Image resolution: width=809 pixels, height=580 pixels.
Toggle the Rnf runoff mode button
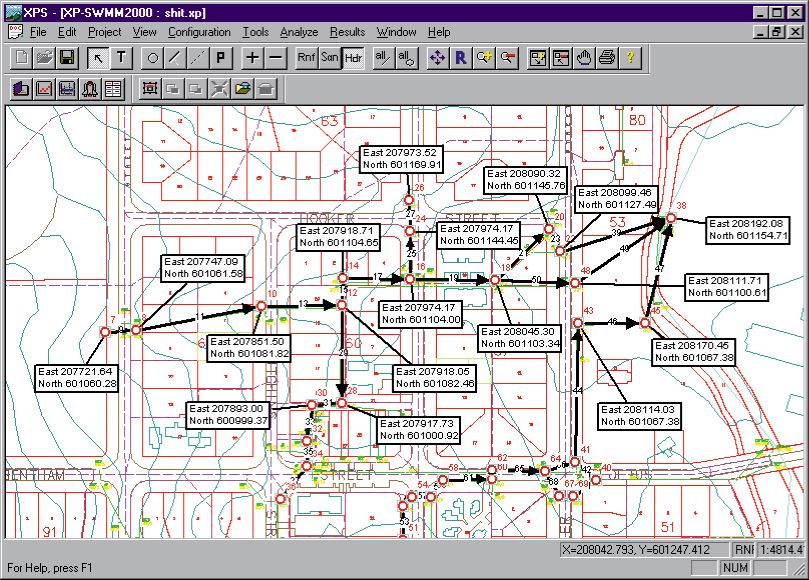click(x=307, y=58)
